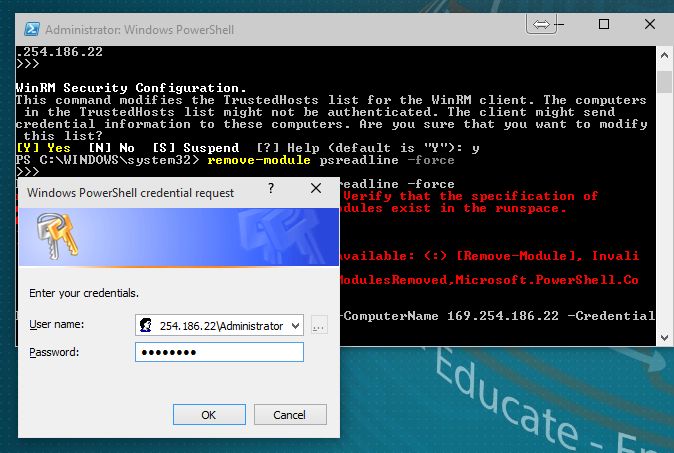Click the User name text in combo box

[220, 325]
